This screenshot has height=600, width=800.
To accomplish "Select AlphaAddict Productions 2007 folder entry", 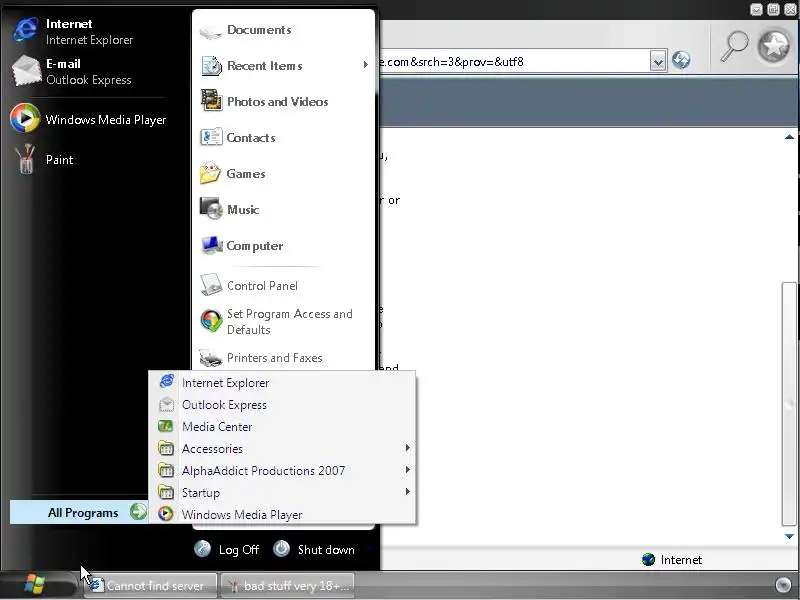I will 282,470.
